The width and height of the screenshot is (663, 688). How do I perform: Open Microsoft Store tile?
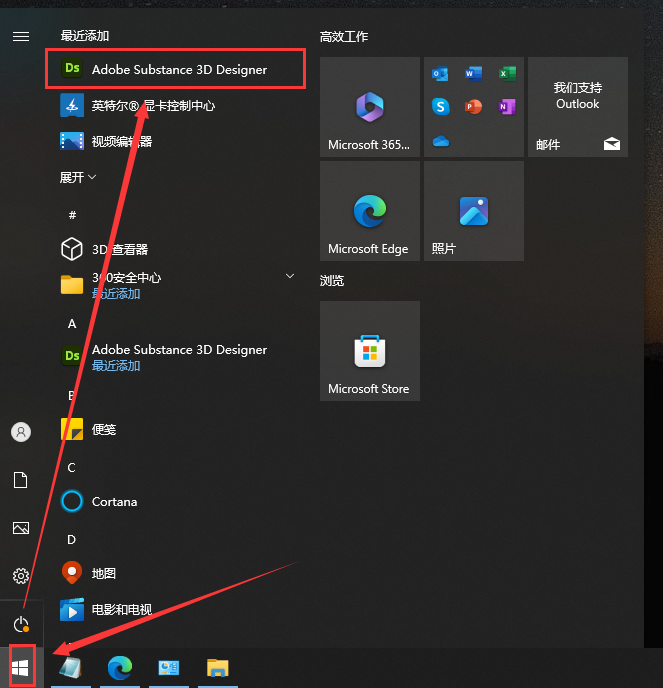tap(369, 351)
